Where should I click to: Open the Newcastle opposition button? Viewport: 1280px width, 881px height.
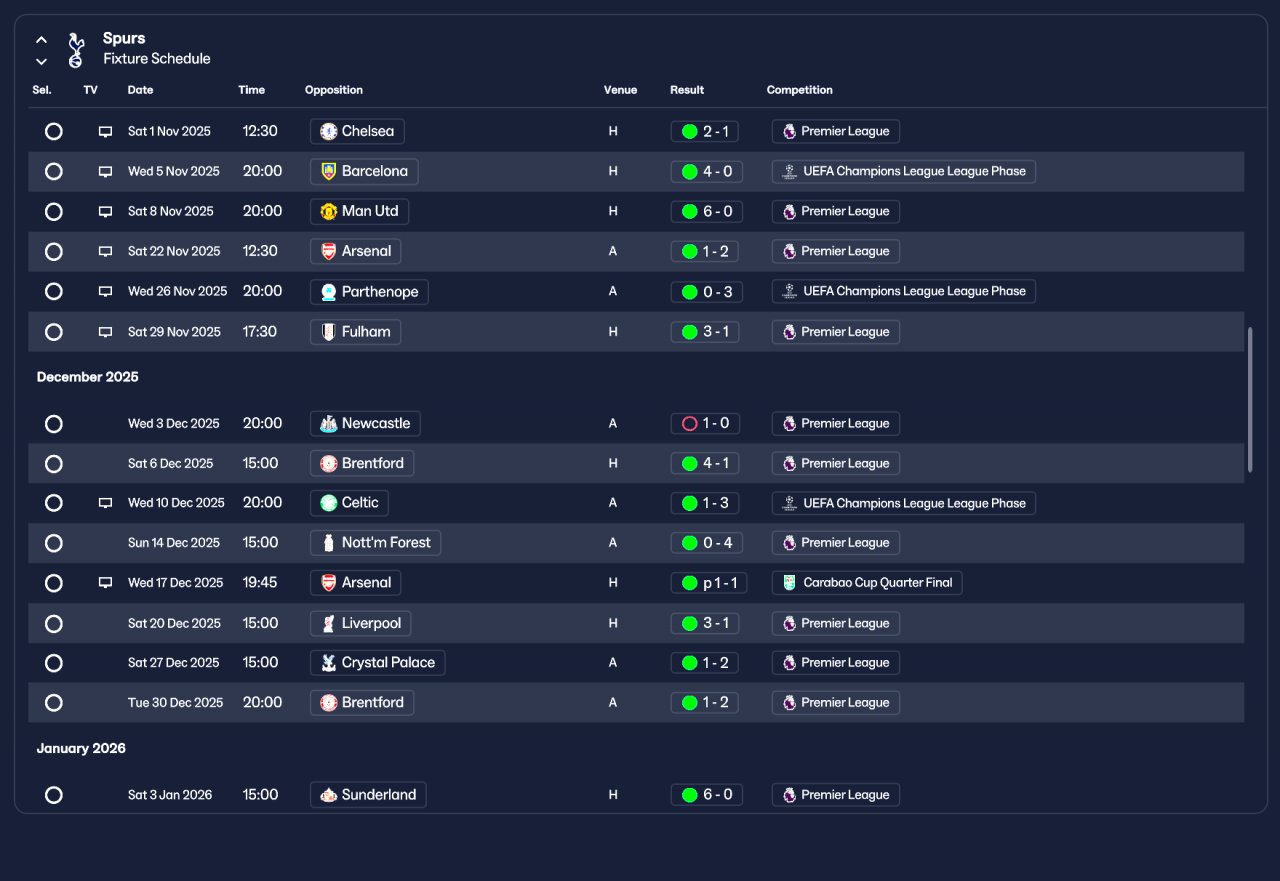click(365, 423)
